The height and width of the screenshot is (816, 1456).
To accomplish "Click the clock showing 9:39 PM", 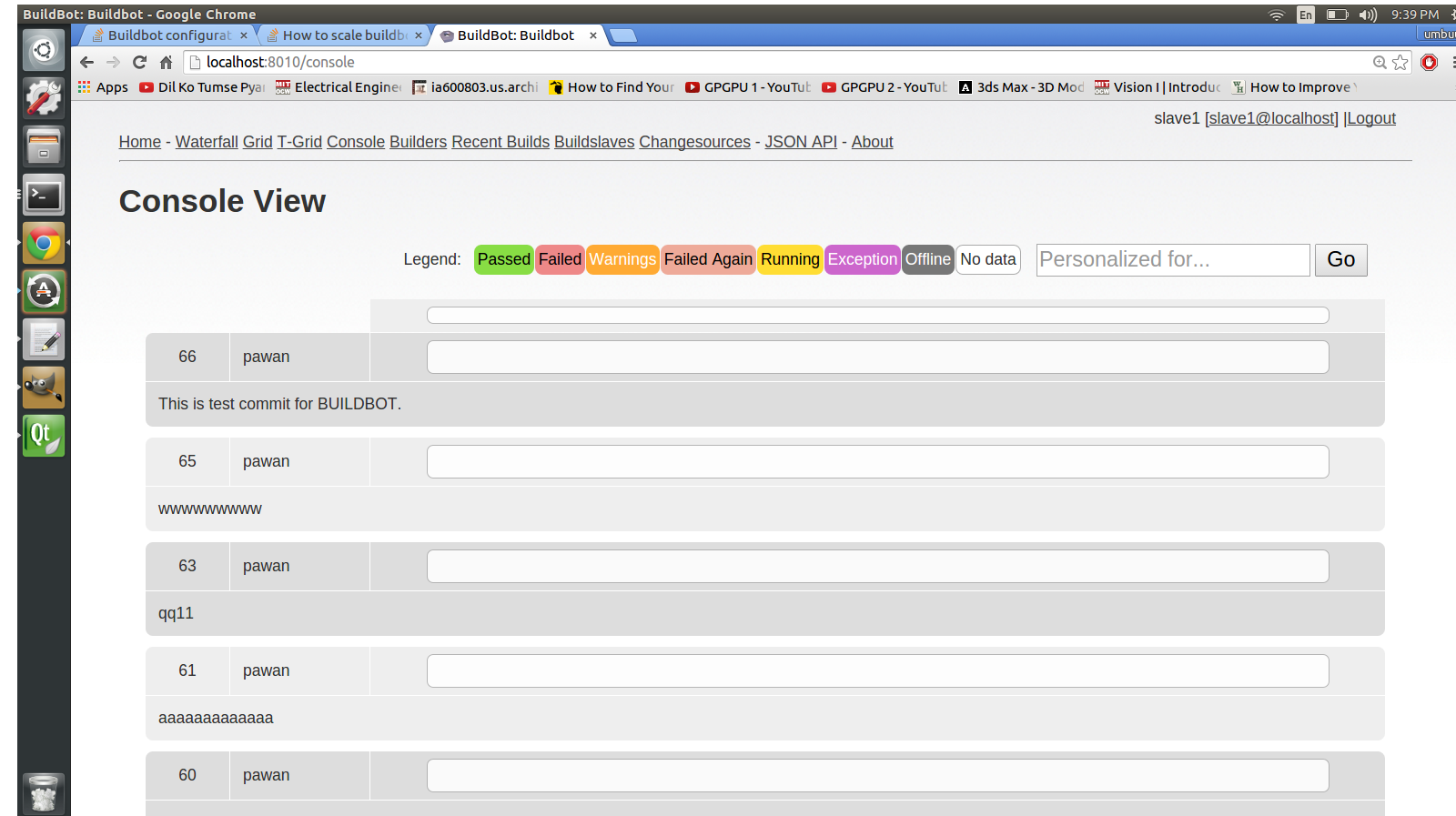I will click(1415, 15).
